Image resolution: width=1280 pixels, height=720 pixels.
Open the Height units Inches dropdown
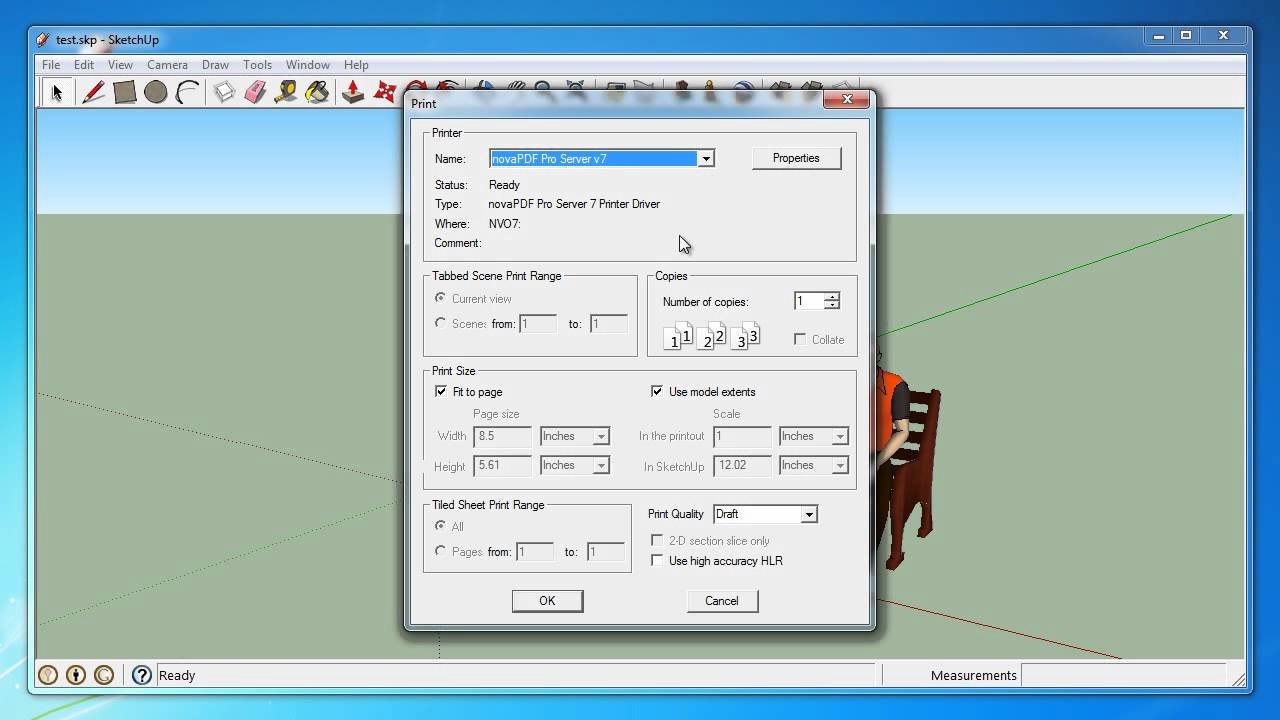click(601, 465)
